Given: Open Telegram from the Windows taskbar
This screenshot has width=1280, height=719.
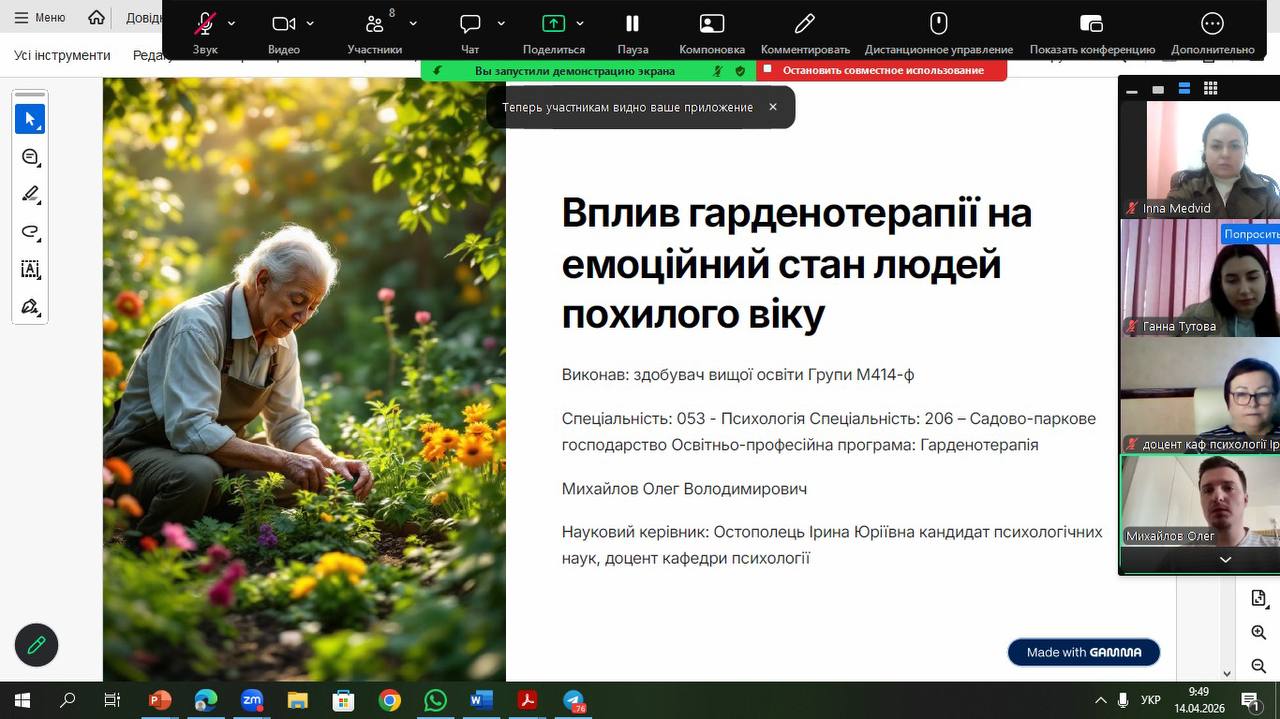Looking at the screenshot, I should (x=574, y=701).
